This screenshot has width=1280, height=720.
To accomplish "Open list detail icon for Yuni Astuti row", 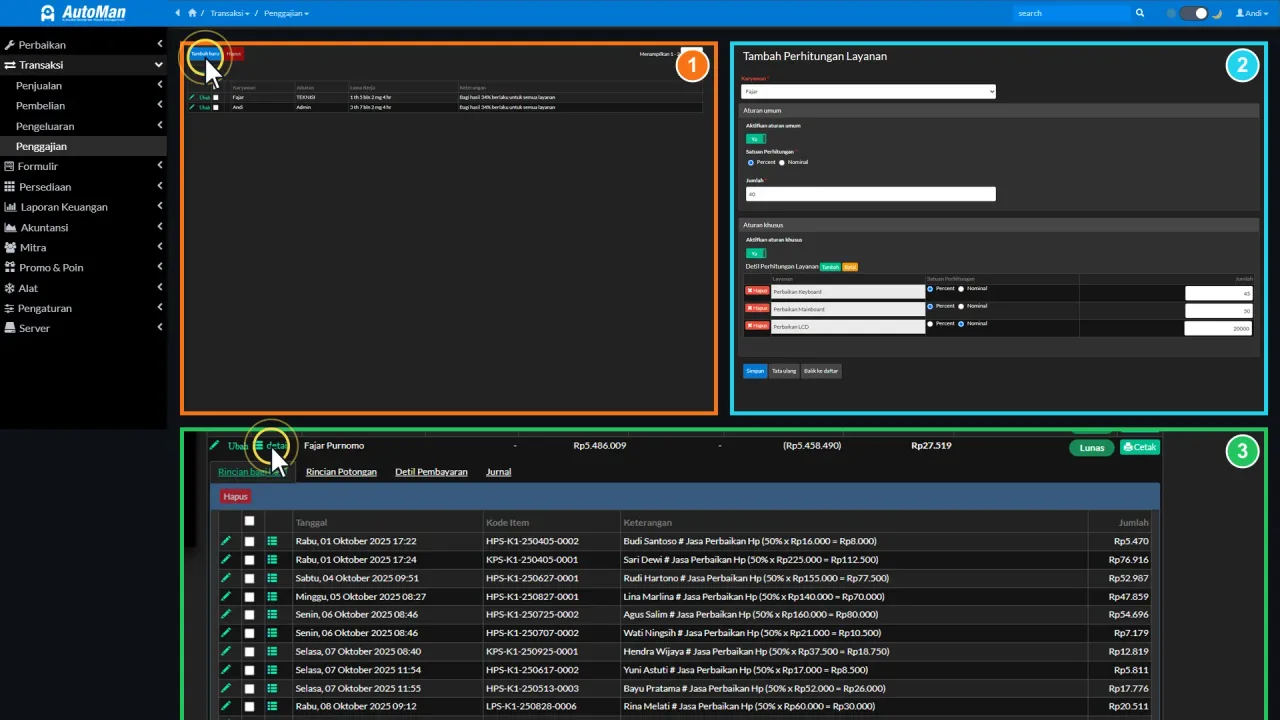I will click(x=272, y=669).
